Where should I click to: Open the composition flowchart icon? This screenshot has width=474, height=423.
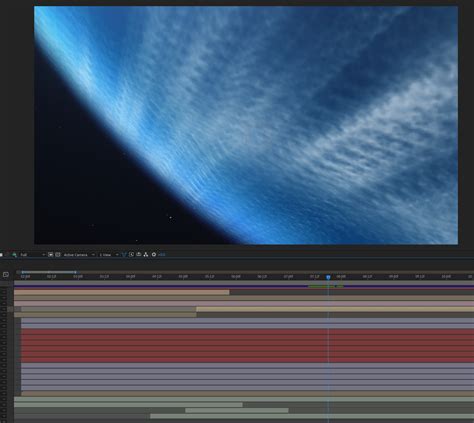146,255
